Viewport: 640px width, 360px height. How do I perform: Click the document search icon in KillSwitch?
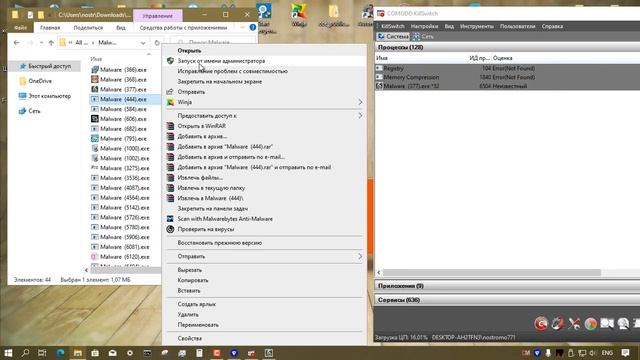pyautogui.click(x=623, y=323)
